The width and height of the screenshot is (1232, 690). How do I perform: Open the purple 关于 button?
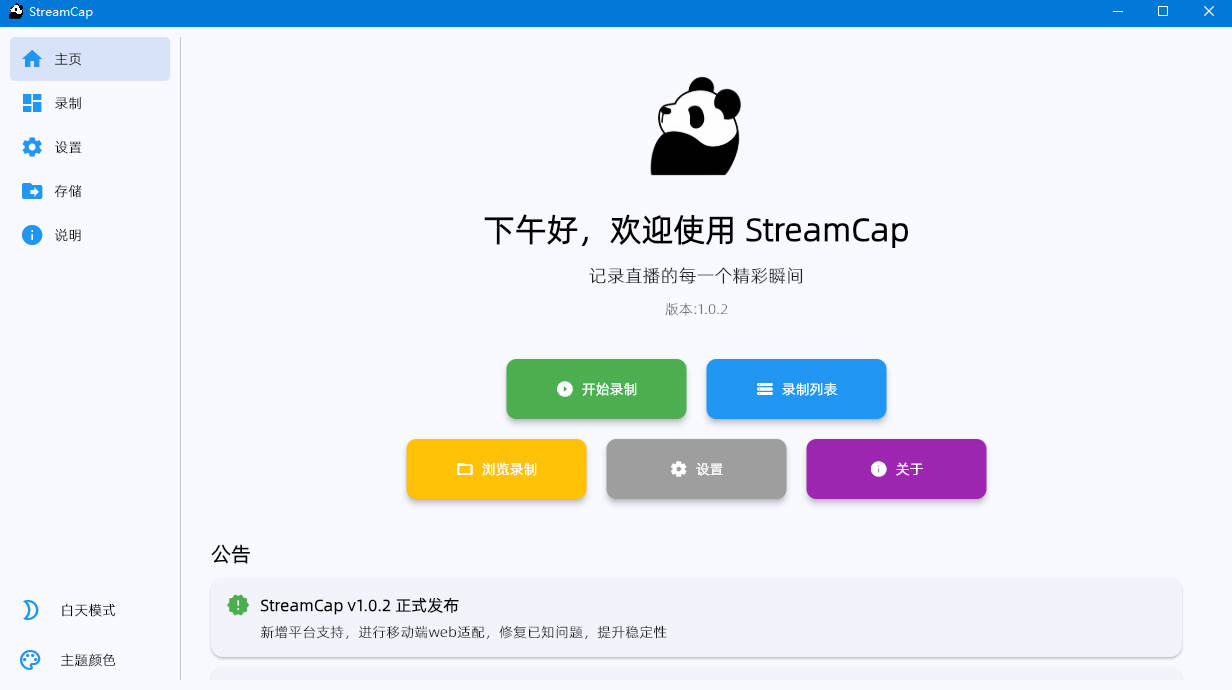coord(896,469)
